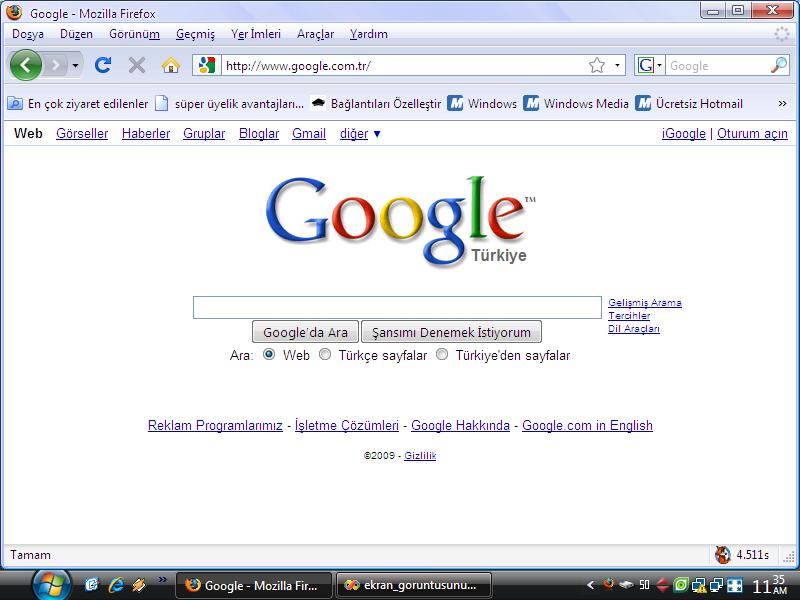The image size is (800, 600).
Task: Open the Geçmiş menu
Action: tap(195, 34)
